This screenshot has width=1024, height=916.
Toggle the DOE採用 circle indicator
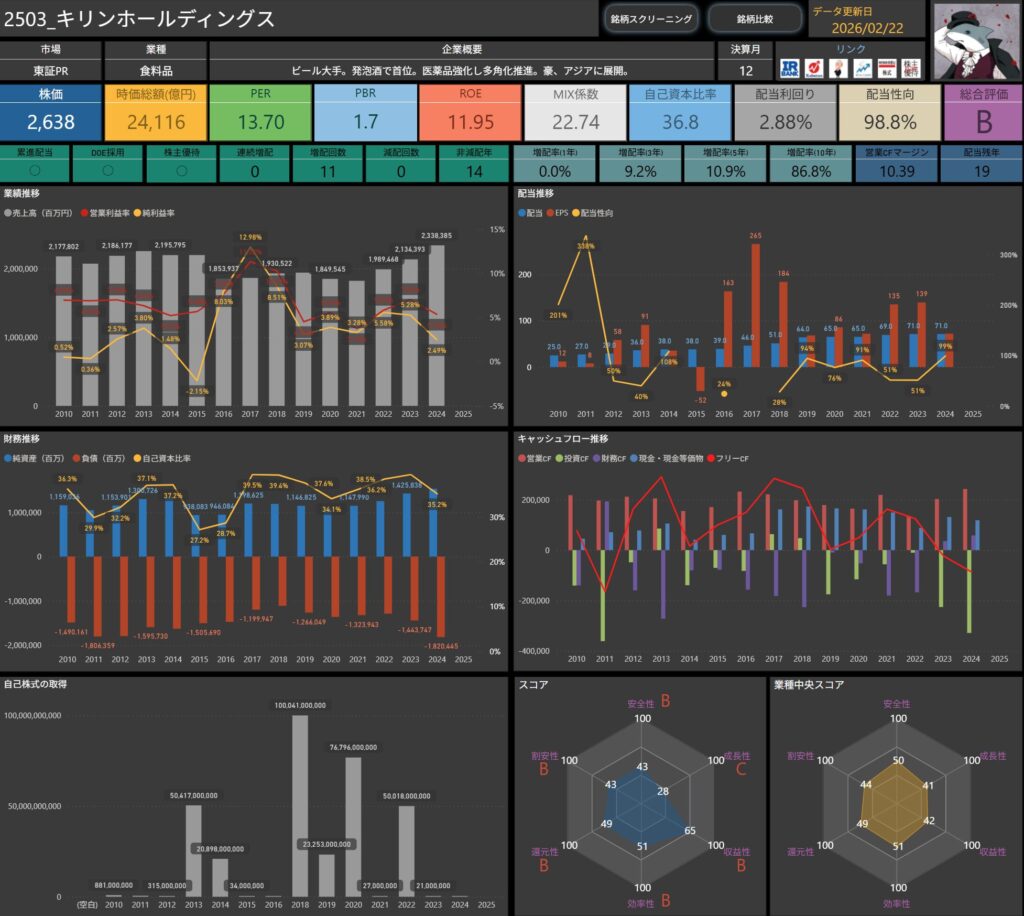click(x=106, y=171)
